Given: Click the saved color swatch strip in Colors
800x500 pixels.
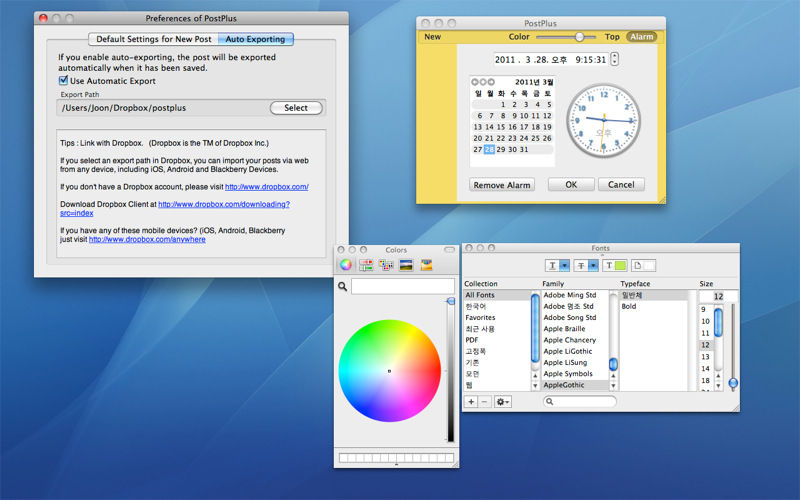Looking at the screenshot, I should tap(396, 458).
